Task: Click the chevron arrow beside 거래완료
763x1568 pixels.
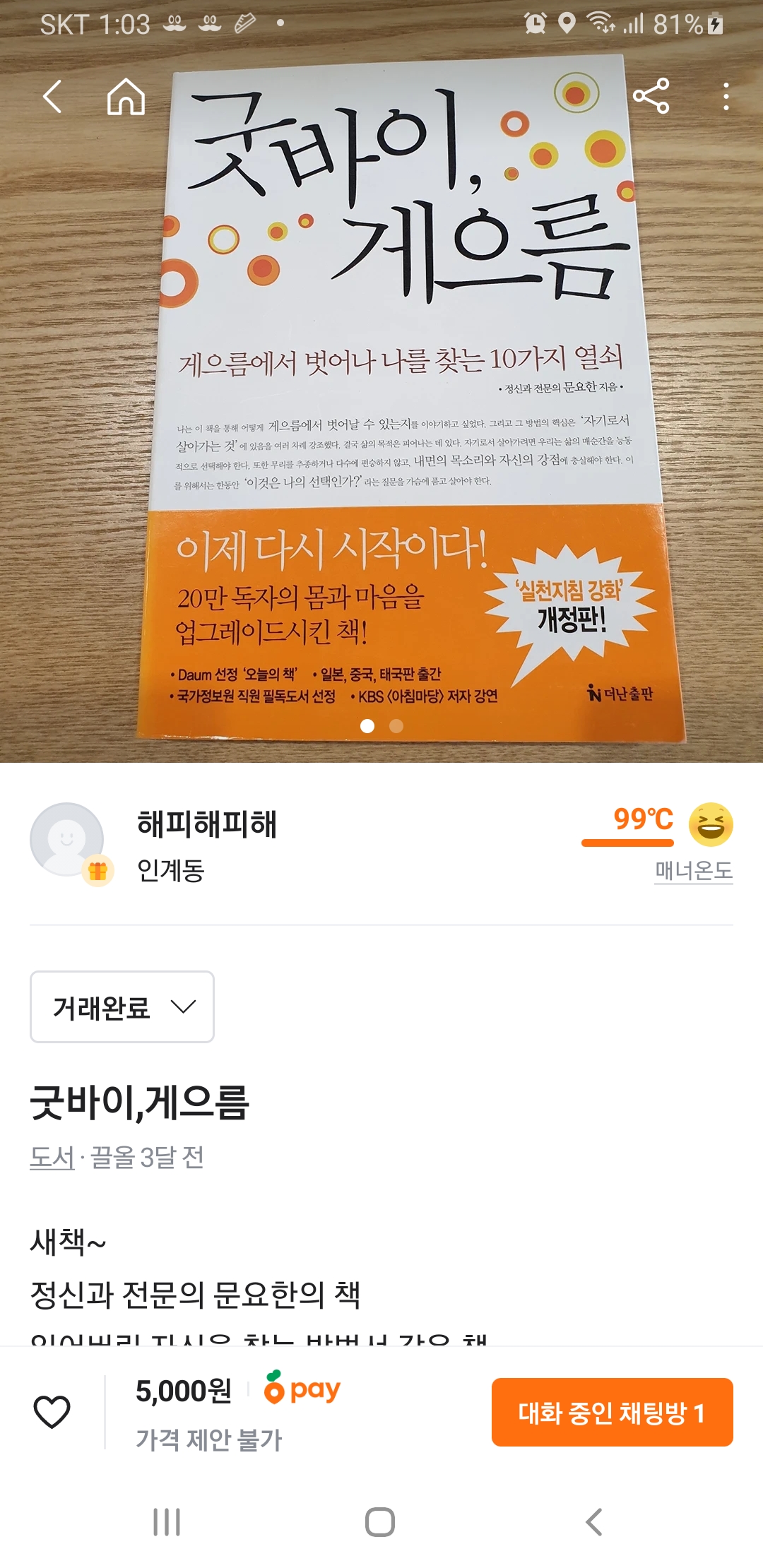Action: click(x=183, y=1006)
